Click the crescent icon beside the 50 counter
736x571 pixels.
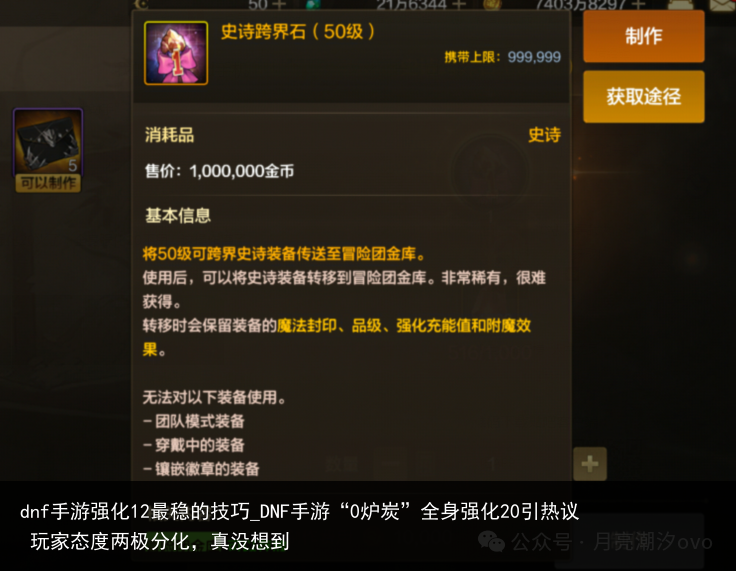click(141, 5)
